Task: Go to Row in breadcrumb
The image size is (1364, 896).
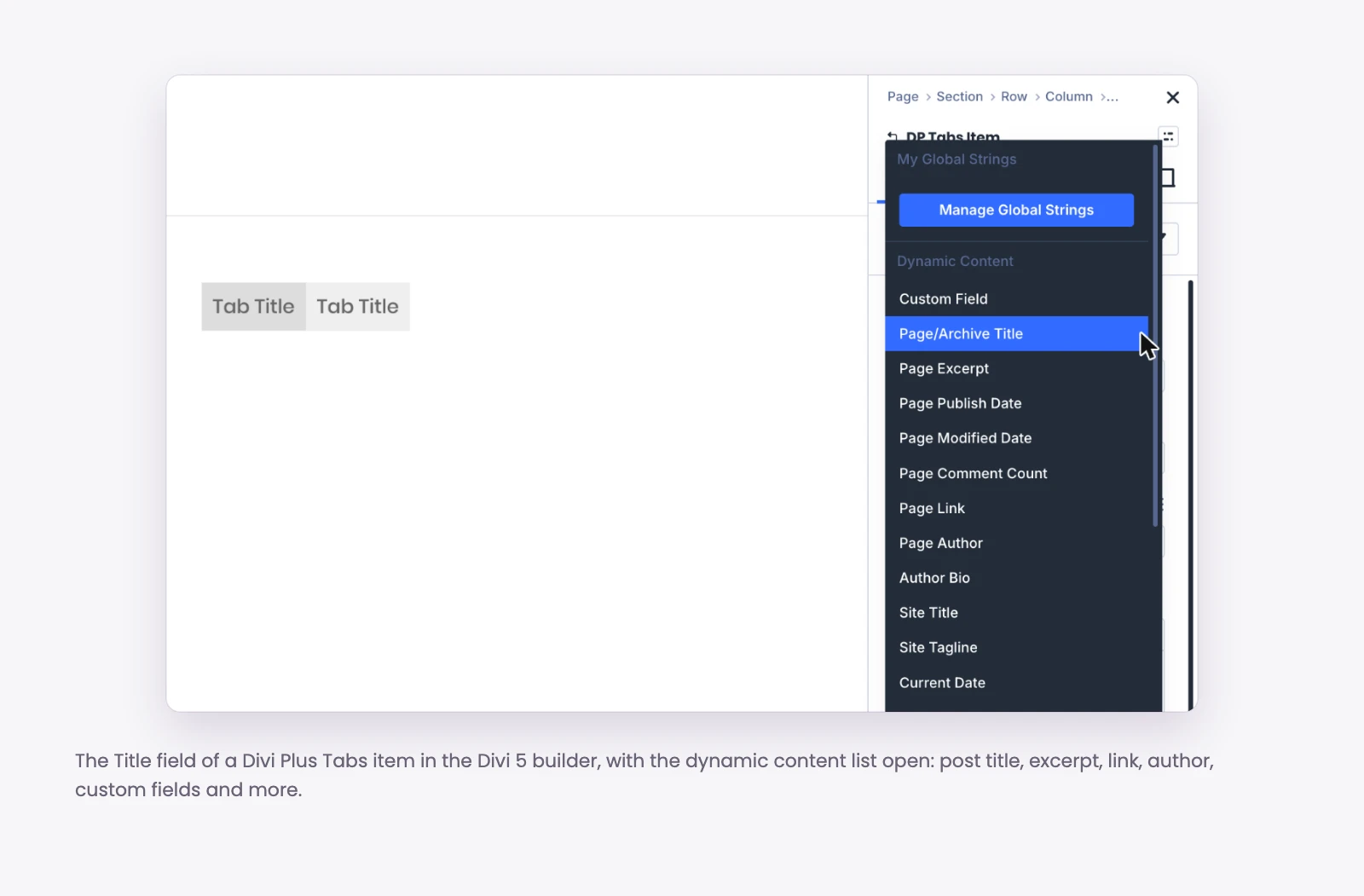Action: pos(1014,96)
